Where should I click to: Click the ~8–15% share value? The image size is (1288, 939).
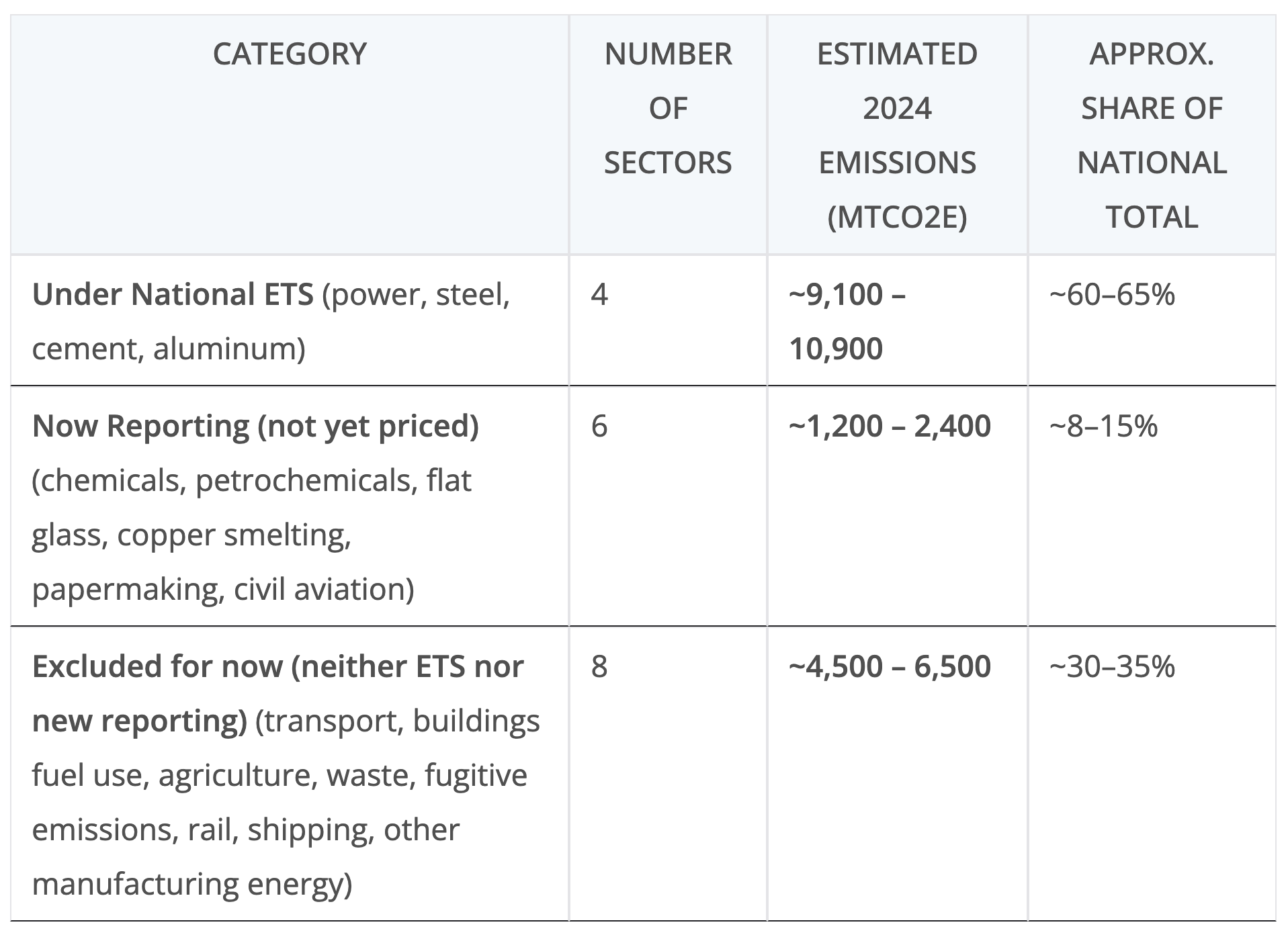tap(1103, 426)
